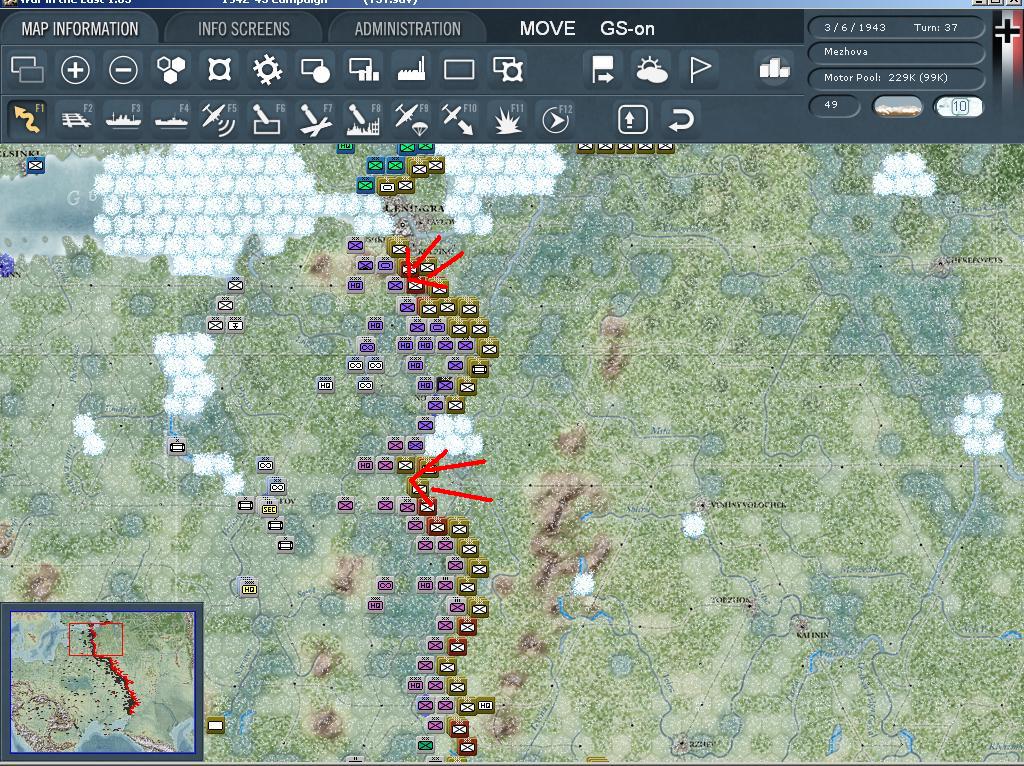Click the gear cog map icon
The height and width of the screenshot is (766, 1024).
tap(267, 69)
